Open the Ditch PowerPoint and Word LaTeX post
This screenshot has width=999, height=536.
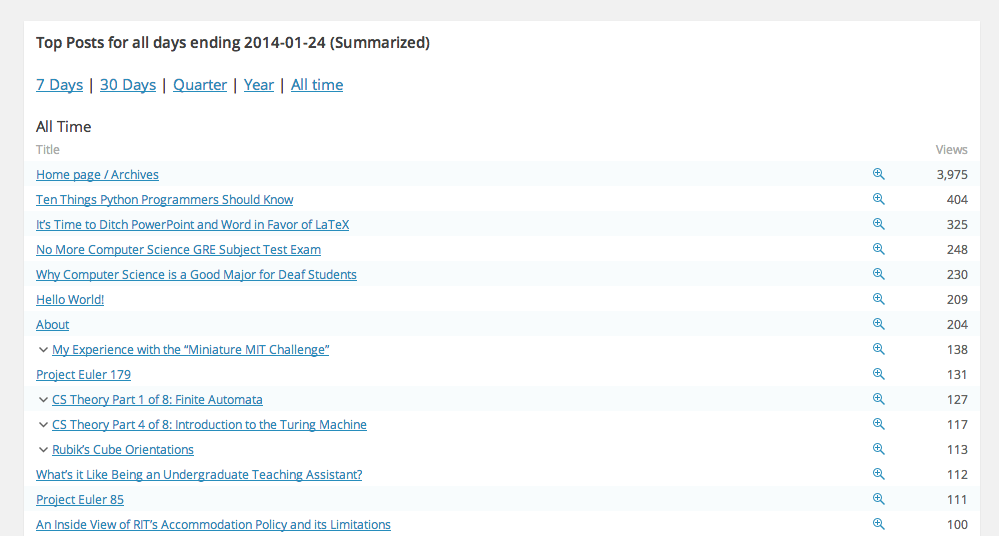pyautogui.click(x=192, y=224)
